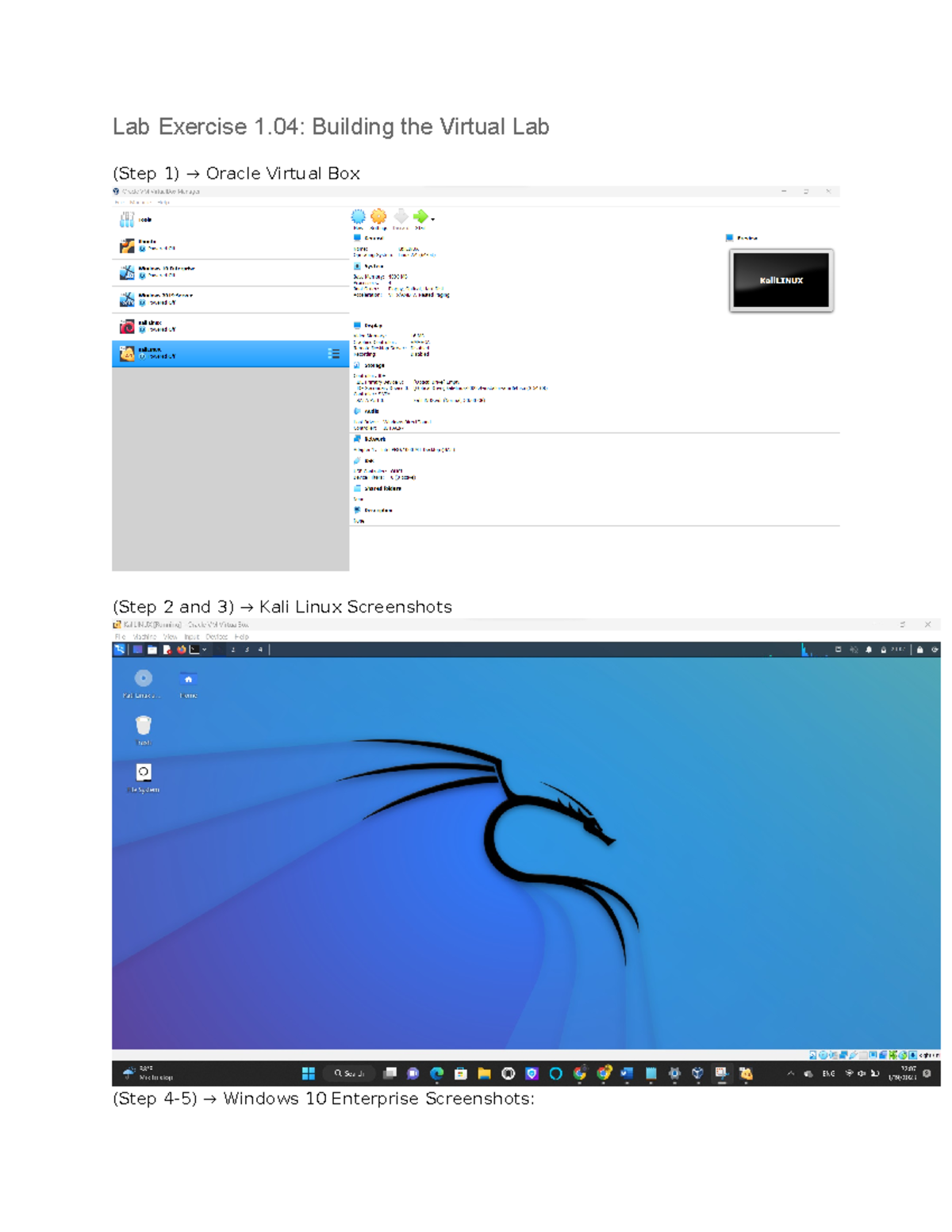Click the green Show arrow icon
This screenshot has width=952, height=1232.
point(420,215)
